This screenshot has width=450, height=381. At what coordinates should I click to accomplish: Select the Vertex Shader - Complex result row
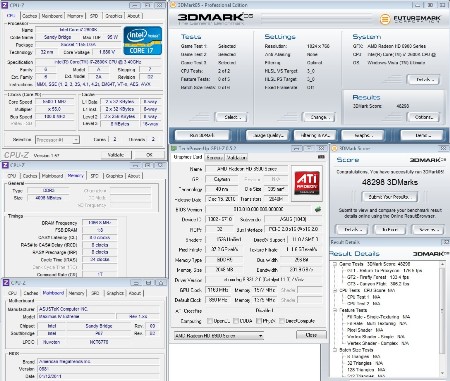(378, 343)
